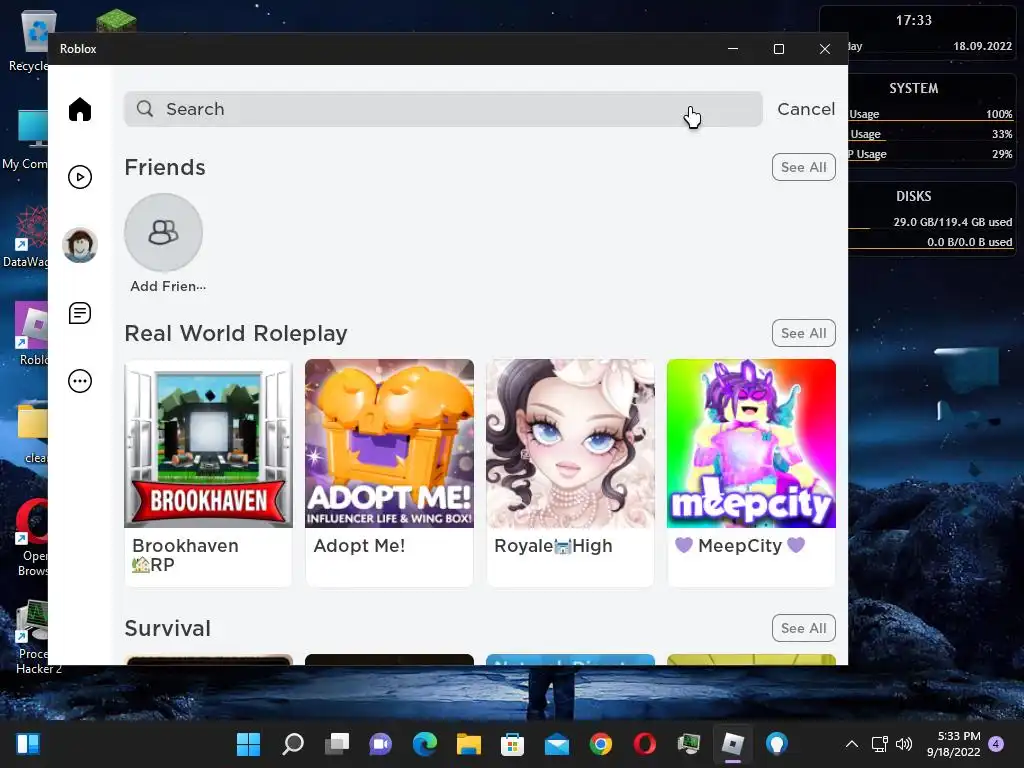The height and width of the screenshot is (768, 1024).
Task: Open the Brookhaven RP game thumbnail
Action: point(208,443)
